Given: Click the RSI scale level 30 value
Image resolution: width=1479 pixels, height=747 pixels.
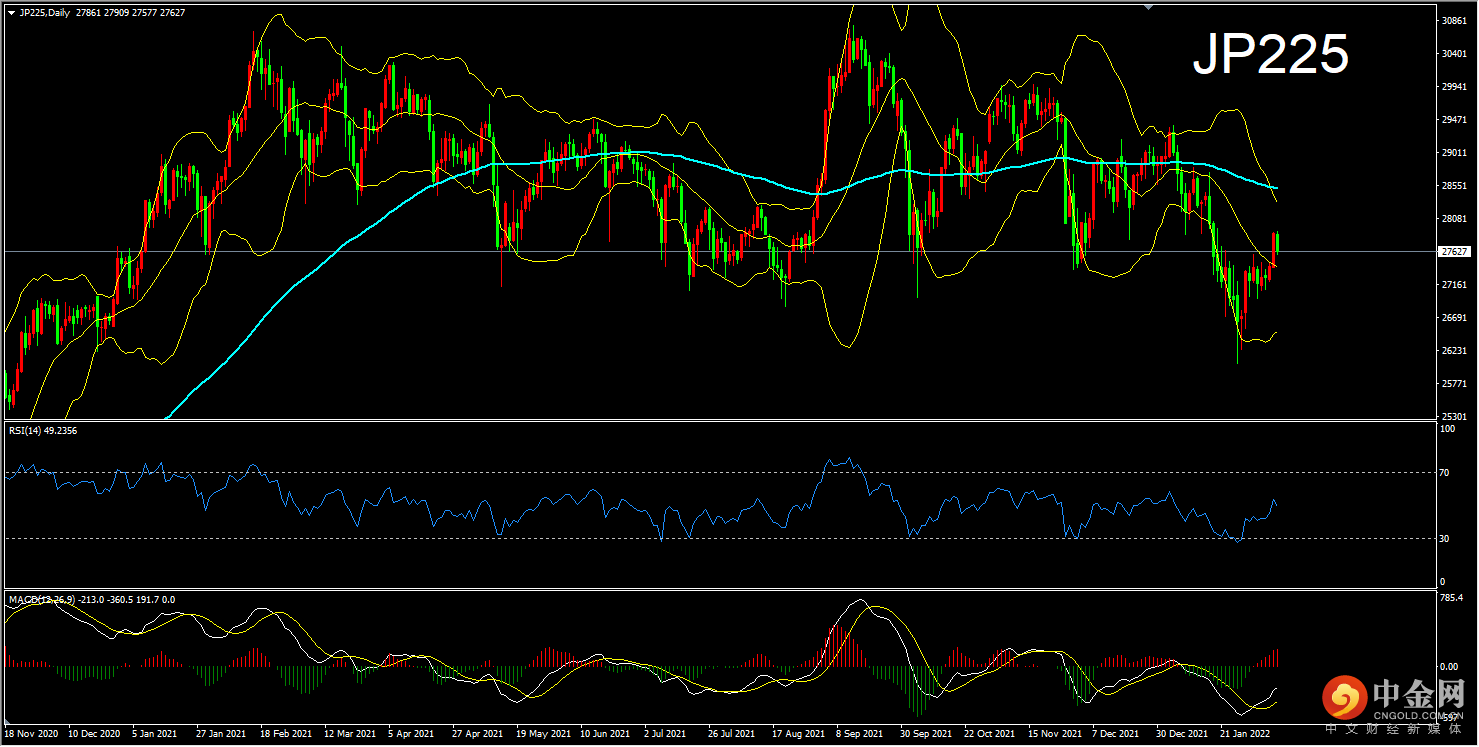Looking at the screenshot, I should click(1443, 538).
